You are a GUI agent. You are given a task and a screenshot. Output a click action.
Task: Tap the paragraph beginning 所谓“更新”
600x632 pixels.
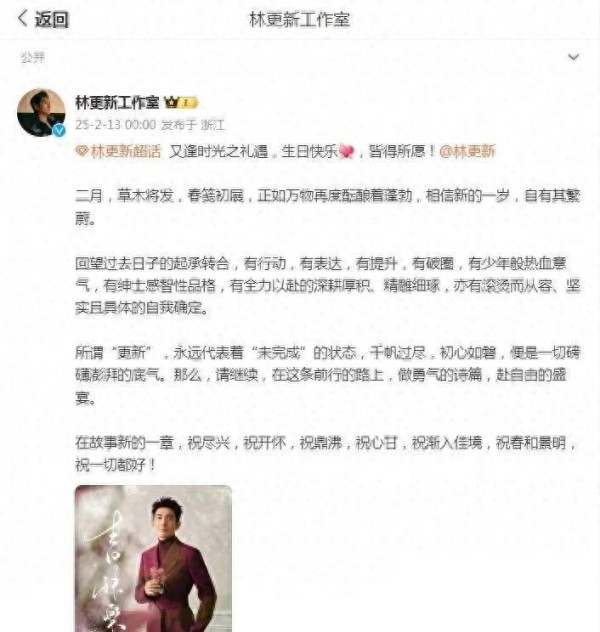(328, 375)
